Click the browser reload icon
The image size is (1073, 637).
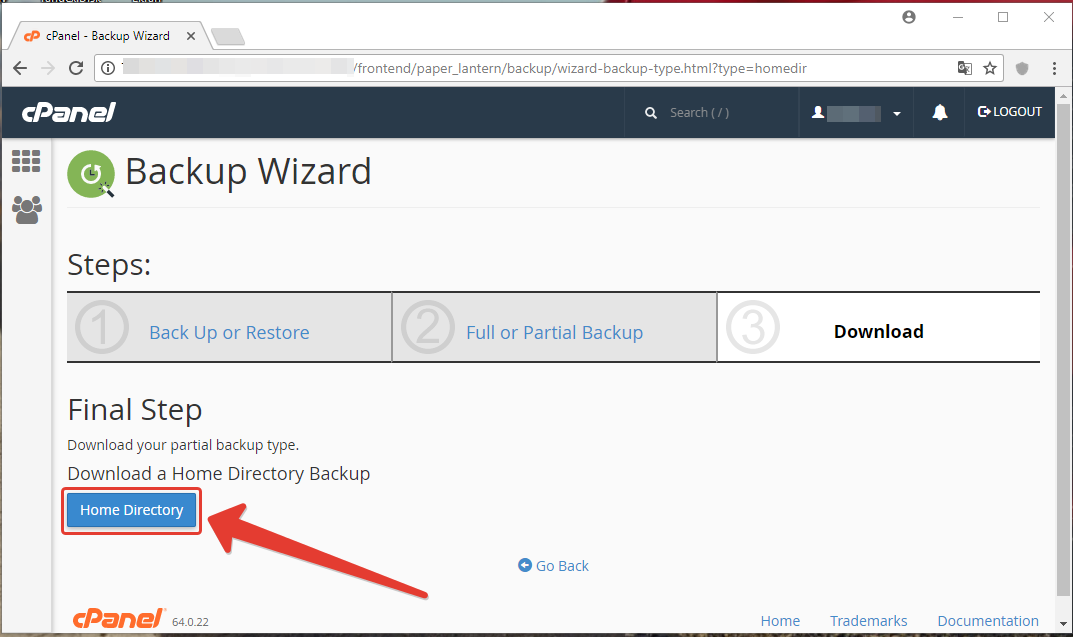(76, 68)
